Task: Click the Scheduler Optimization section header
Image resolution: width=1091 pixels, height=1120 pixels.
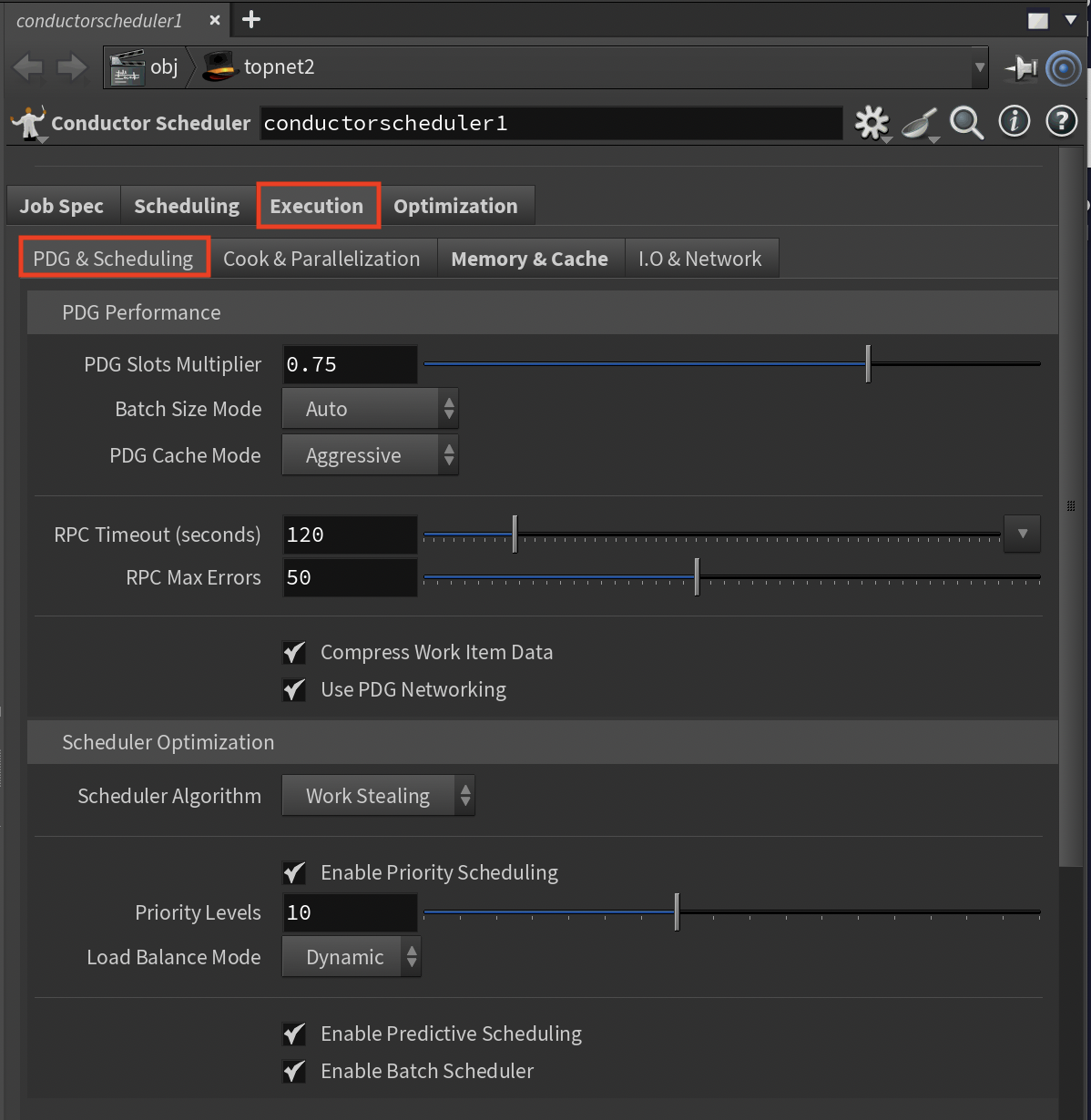Action: 543,742
